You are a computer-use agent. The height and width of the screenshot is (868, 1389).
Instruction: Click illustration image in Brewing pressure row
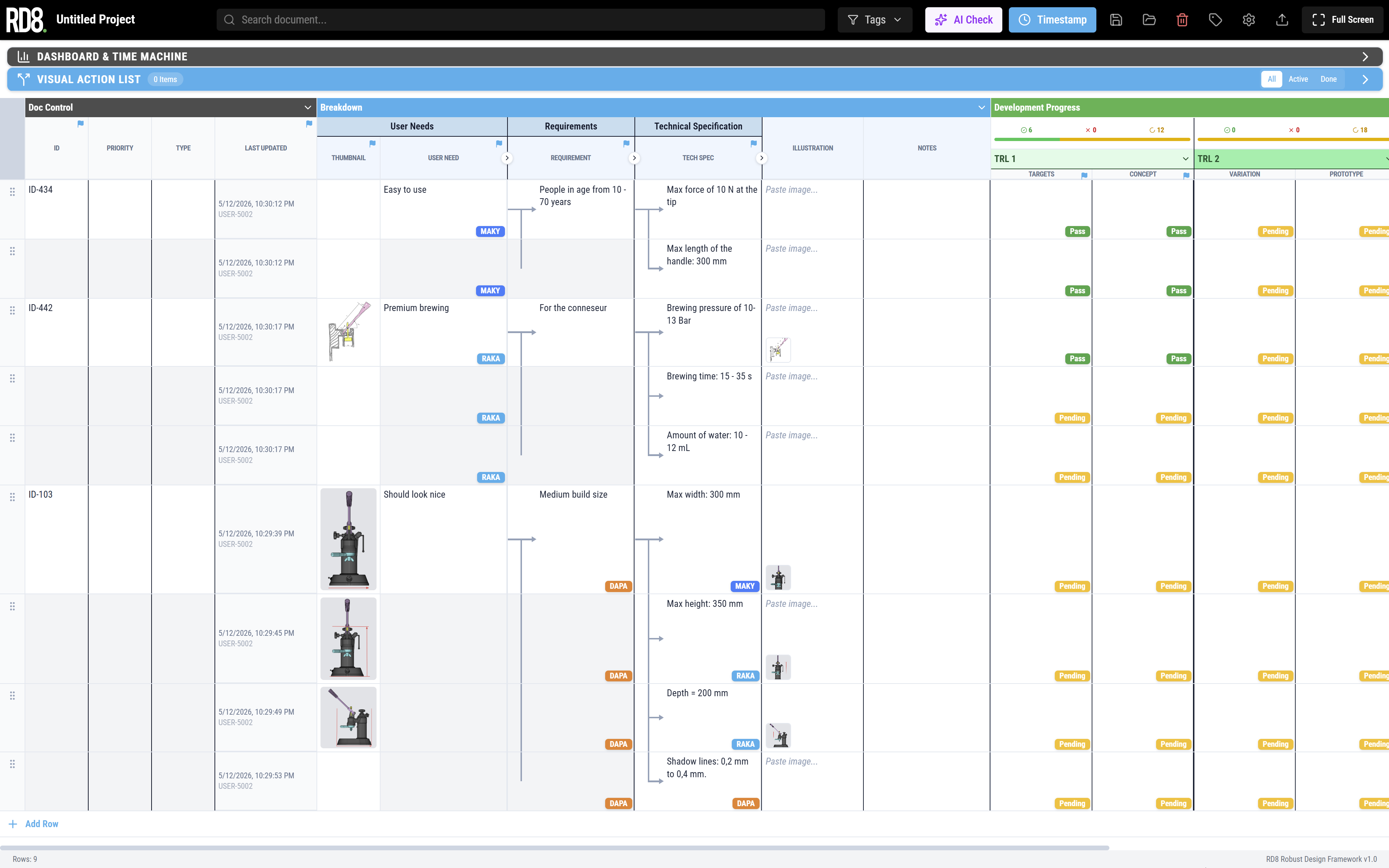tap(778, 350)
